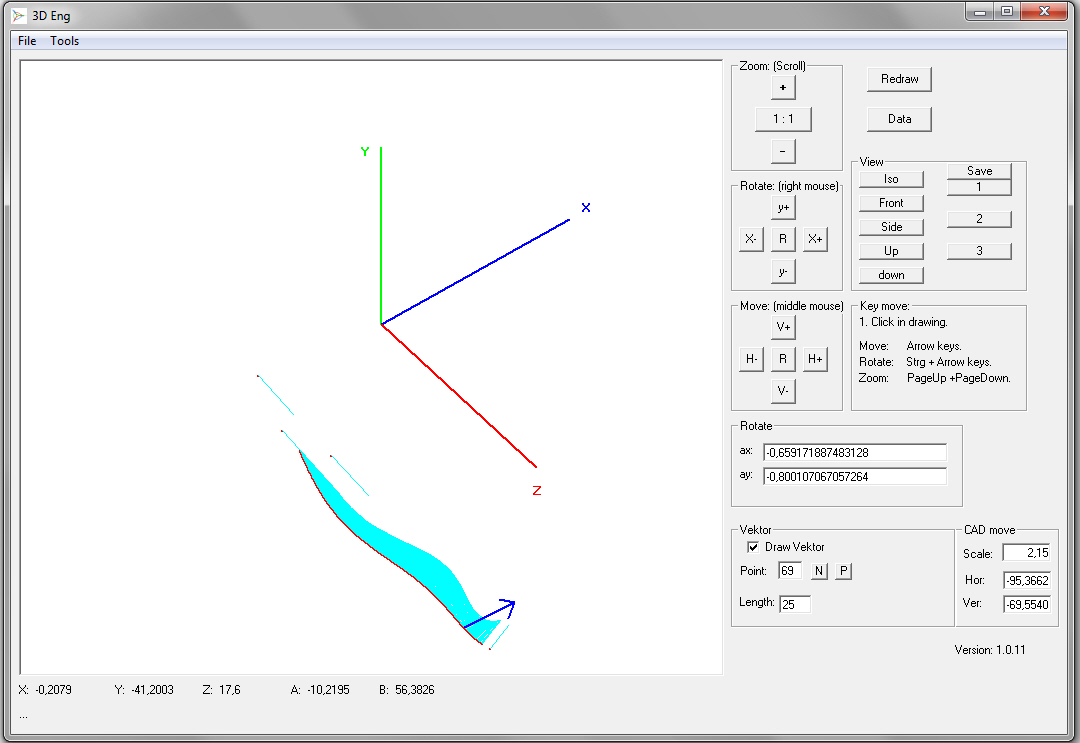Viewport: 1080px width, 743px height.
Task: Move view right with H+ button
Action: 815,359
